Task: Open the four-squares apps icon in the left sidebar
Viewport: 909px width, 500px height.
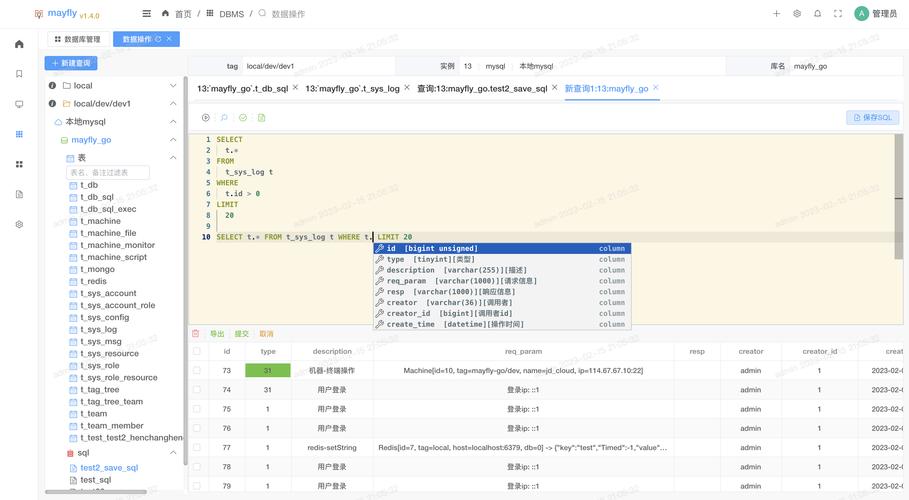Action: 19,164
